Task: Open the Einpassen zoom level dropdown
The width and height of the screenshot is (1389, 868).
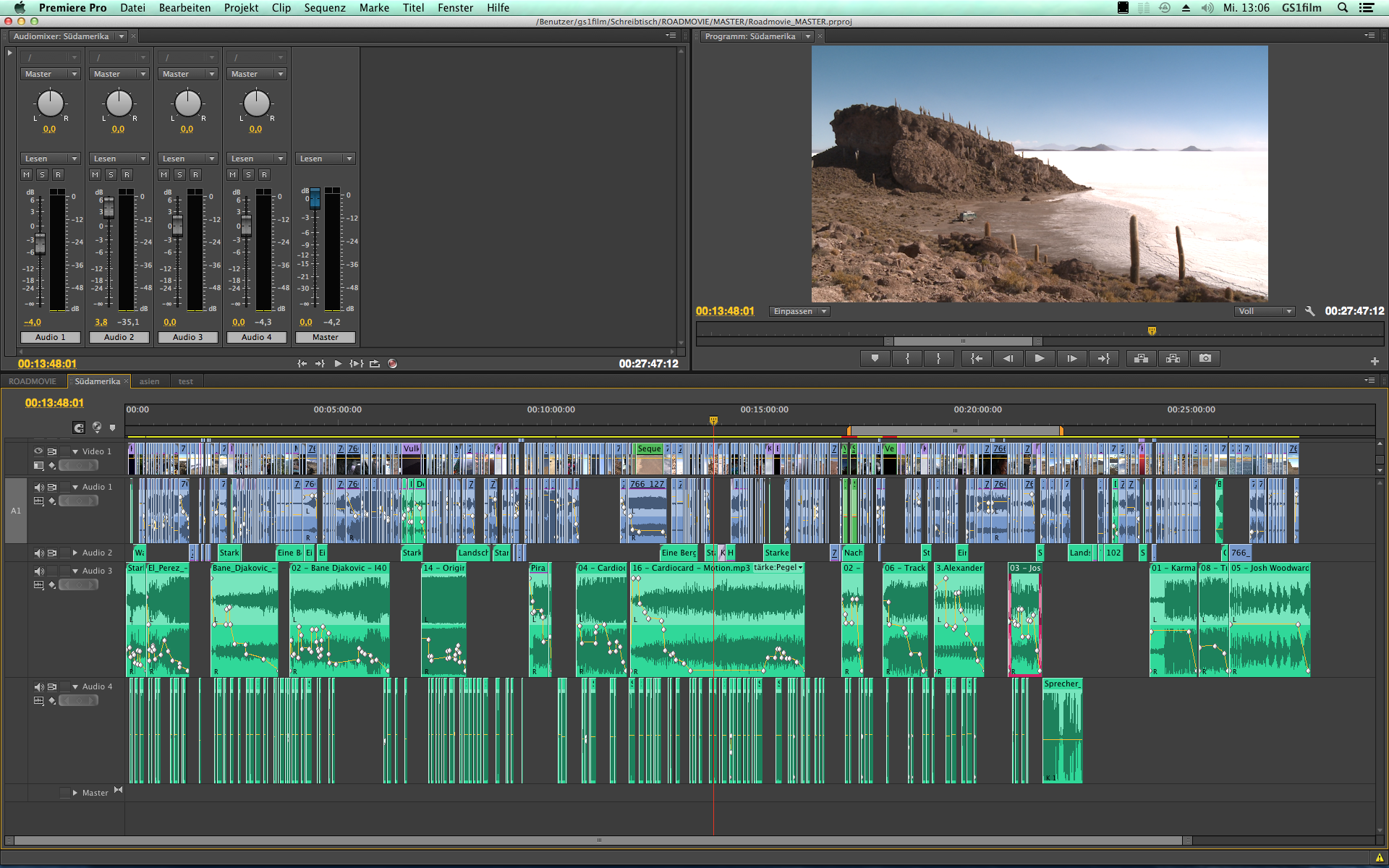Action: click(x=799, y=311)
